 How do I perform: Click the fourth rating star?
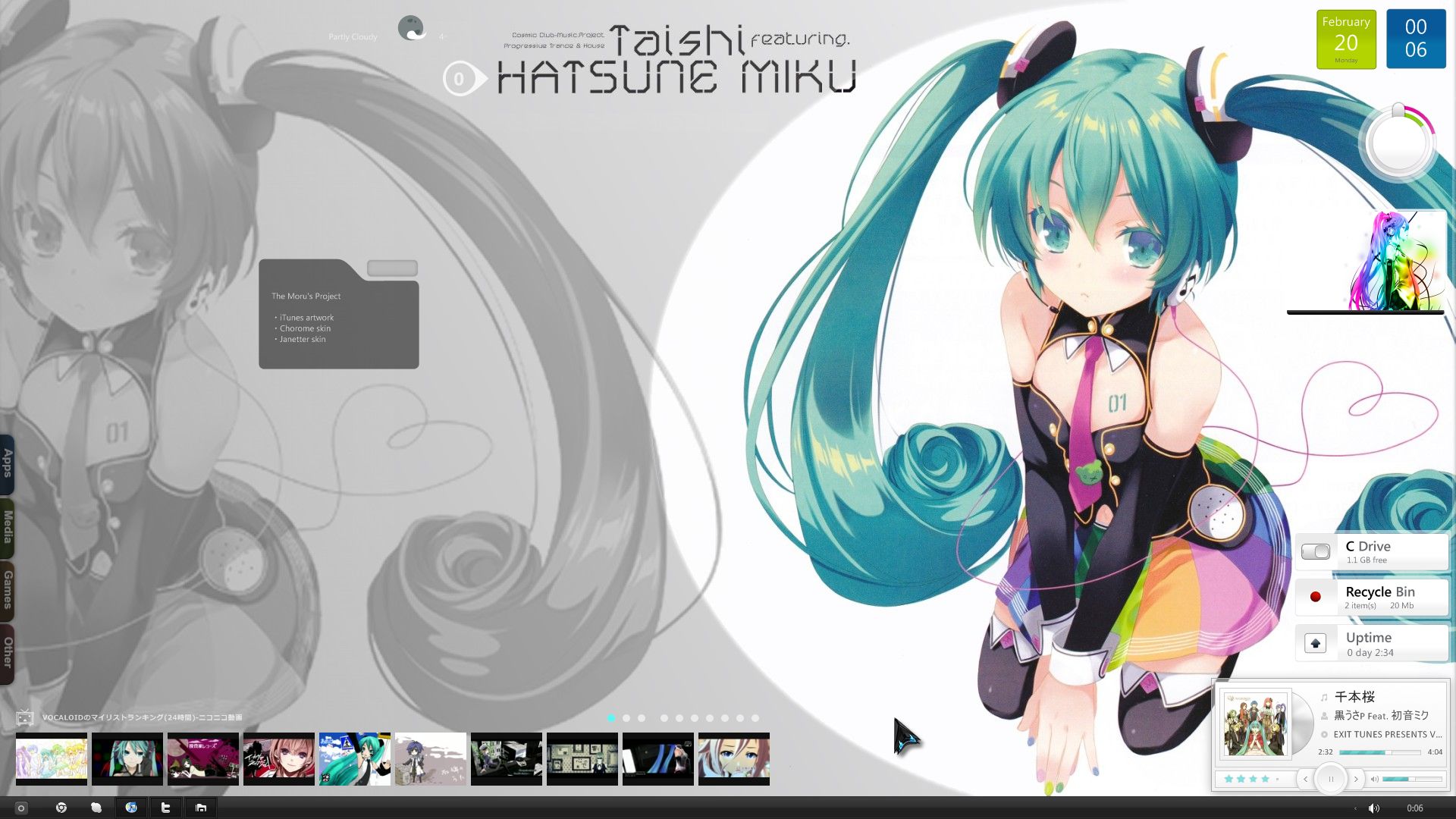[x=1265, y=779]
